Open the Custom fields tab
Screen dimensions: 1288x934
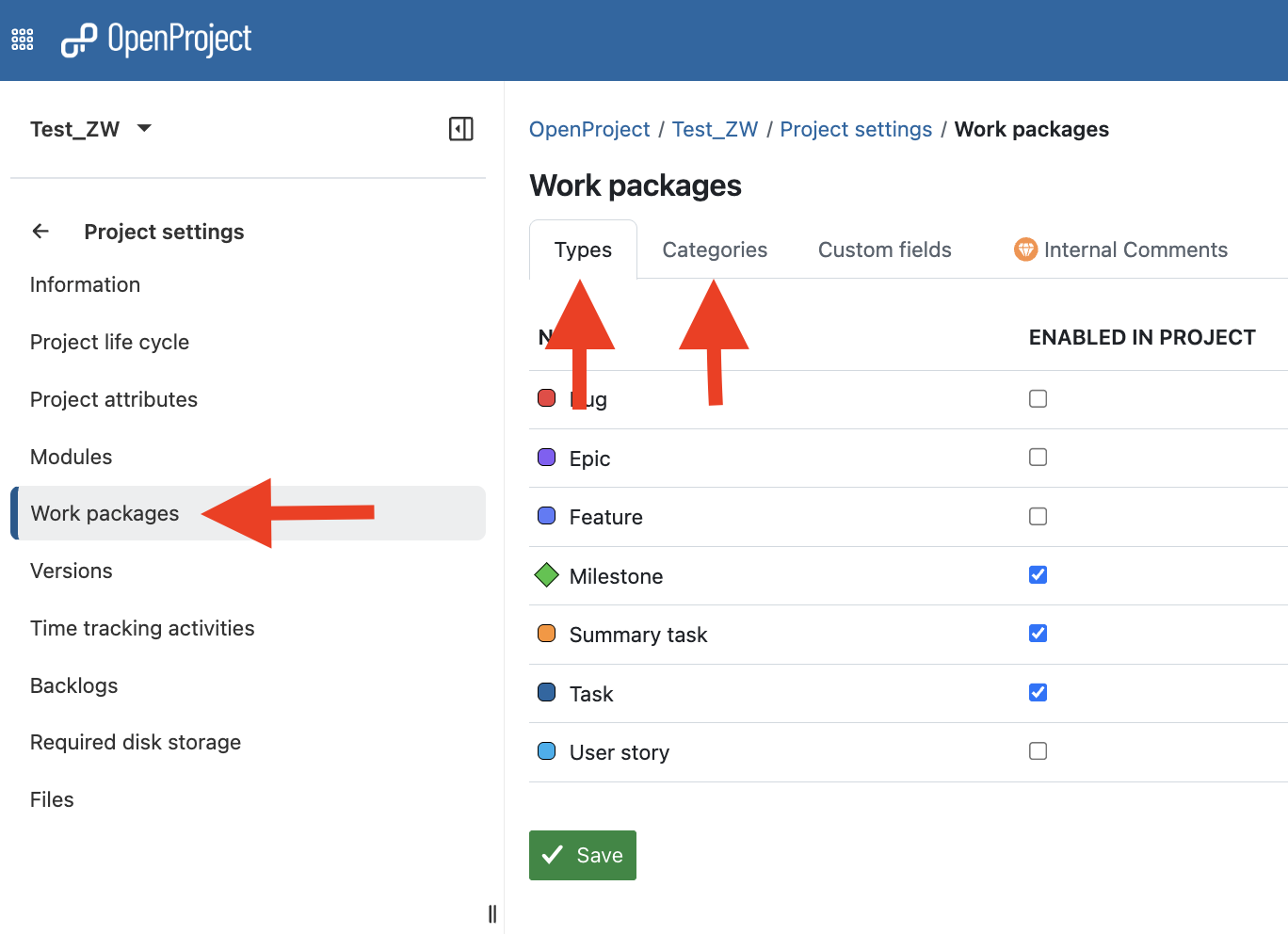pos(884,250)
